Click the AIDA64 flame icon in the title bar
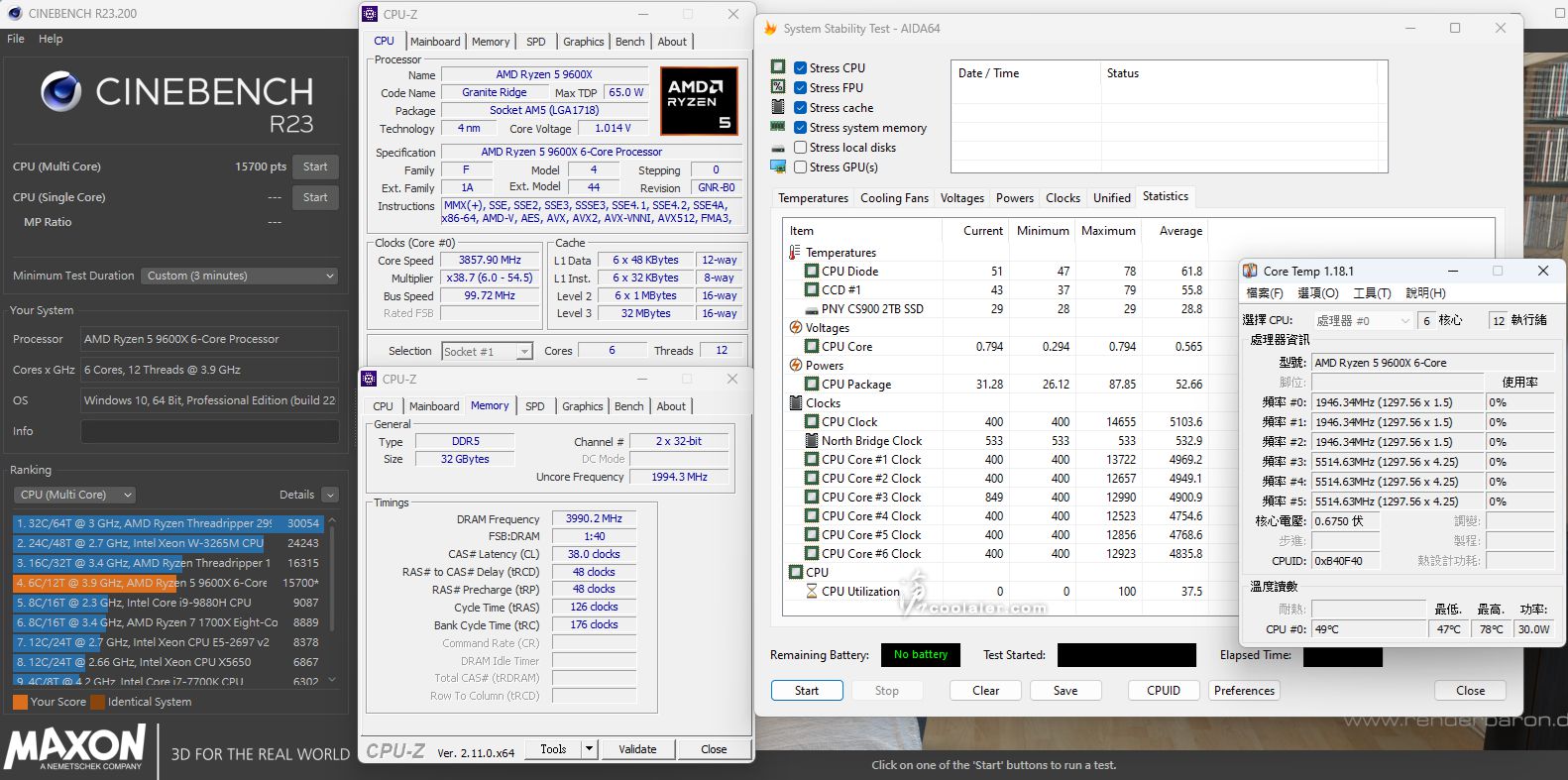1568x780 pixels. (x=770, y=29)
